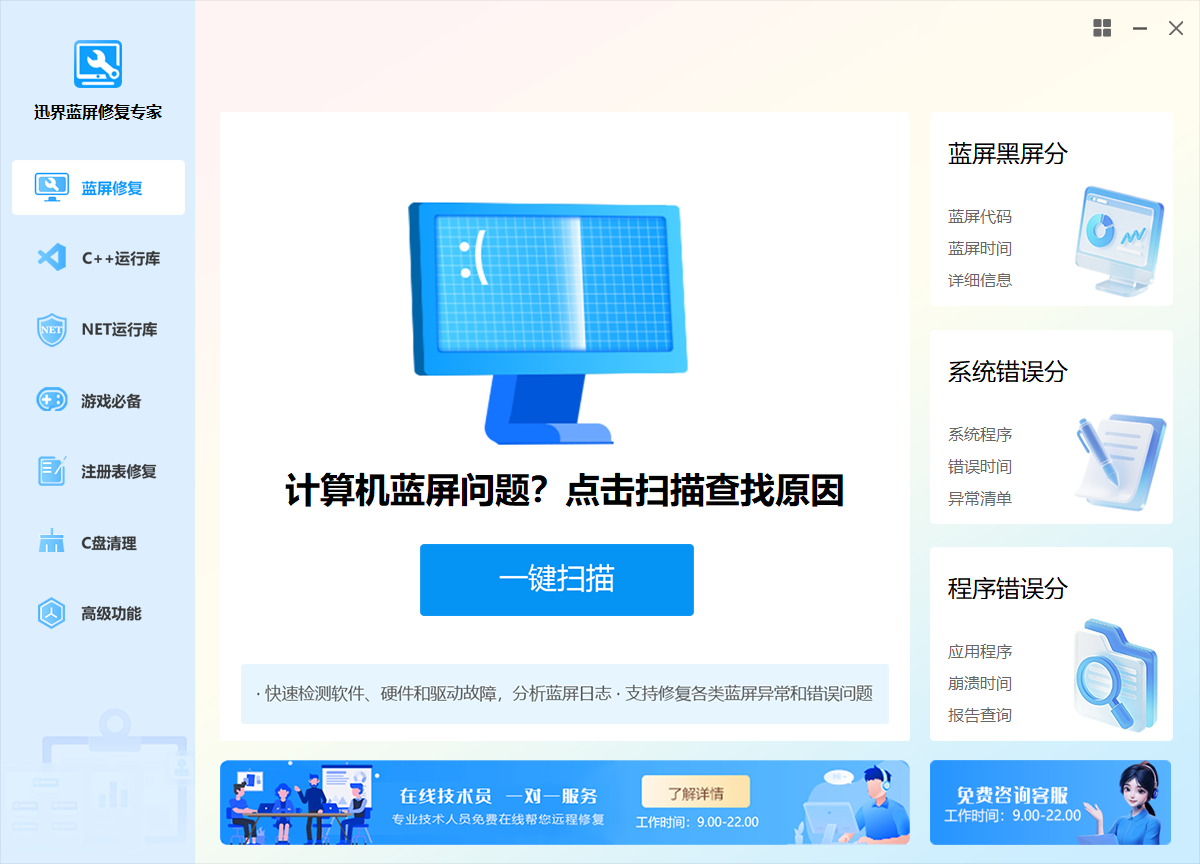Click 错误时间 in the 系统错误分 card
Viewport: 1200px width, 864px height.
pos(980,467)
